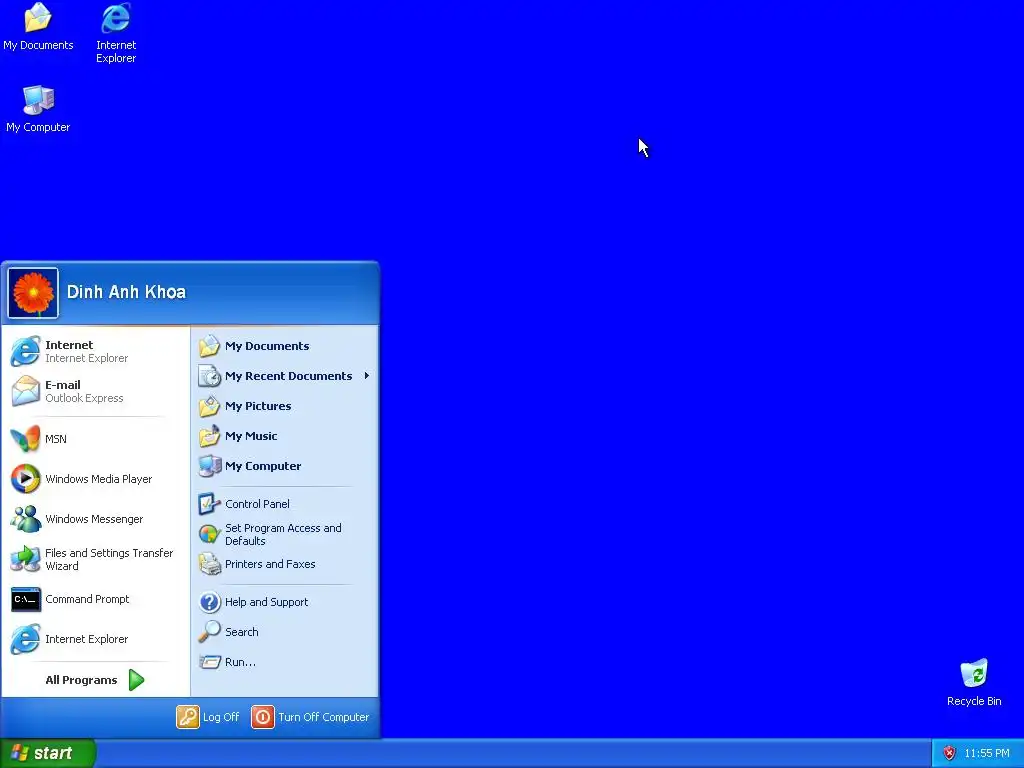Click the Dinh Anh Khoa user name
Image resolution: width=1024 pixels, height=768 pixels.
pos(126,292)
